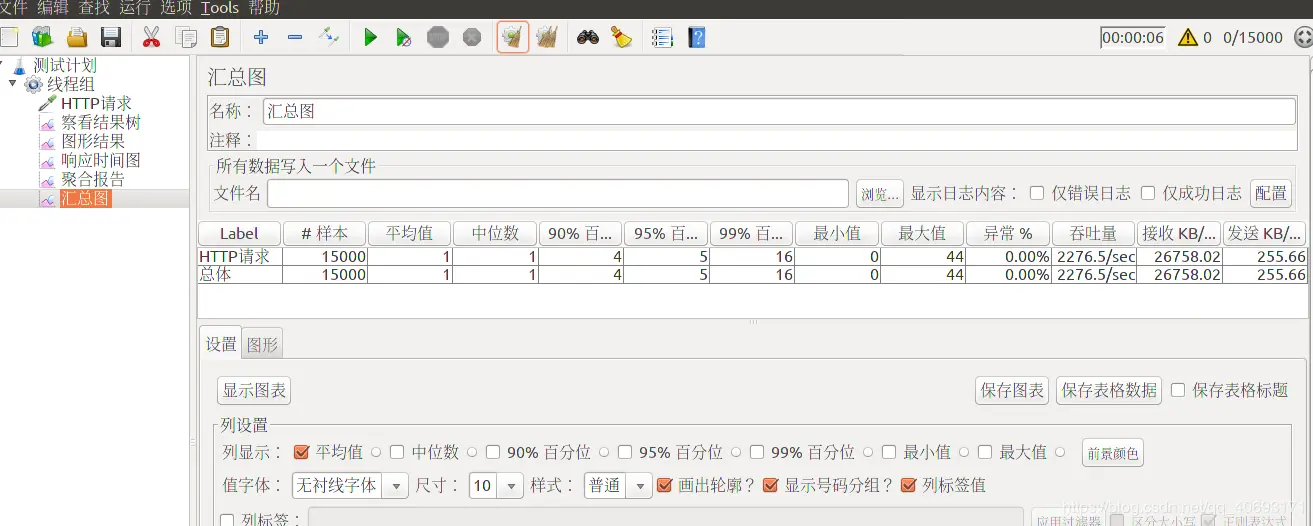
Task: Click the 配置 configure button
Action: [1271, 194]
